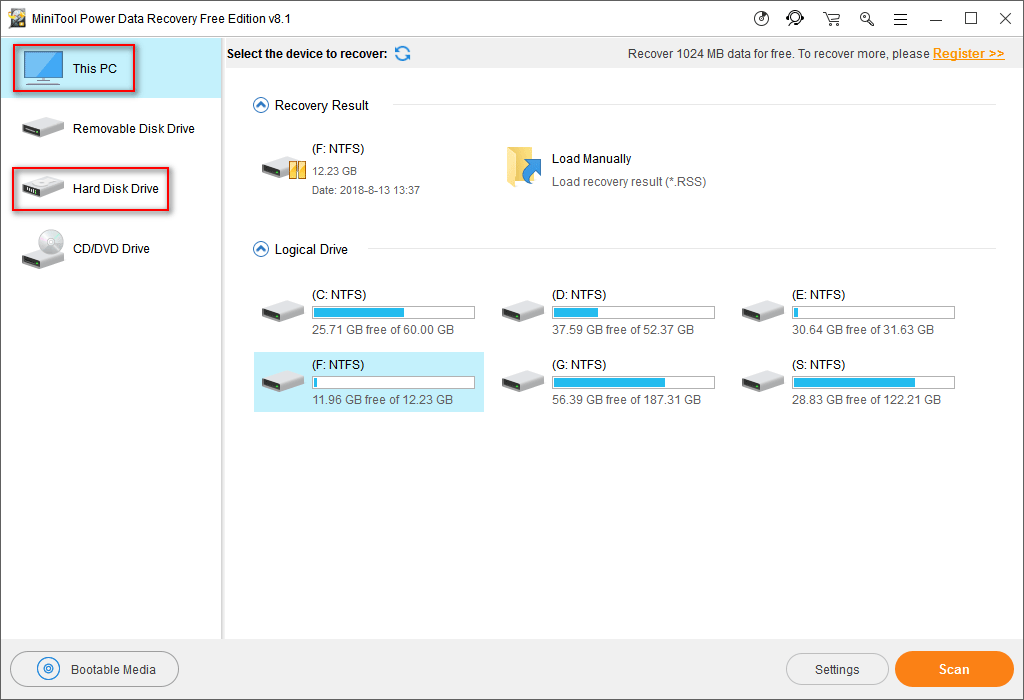Image resolution: width=1024 pixels, height=700 pixels.
Task: Select Removable Disk Drive in sidebar
Action: click(111, 128)
